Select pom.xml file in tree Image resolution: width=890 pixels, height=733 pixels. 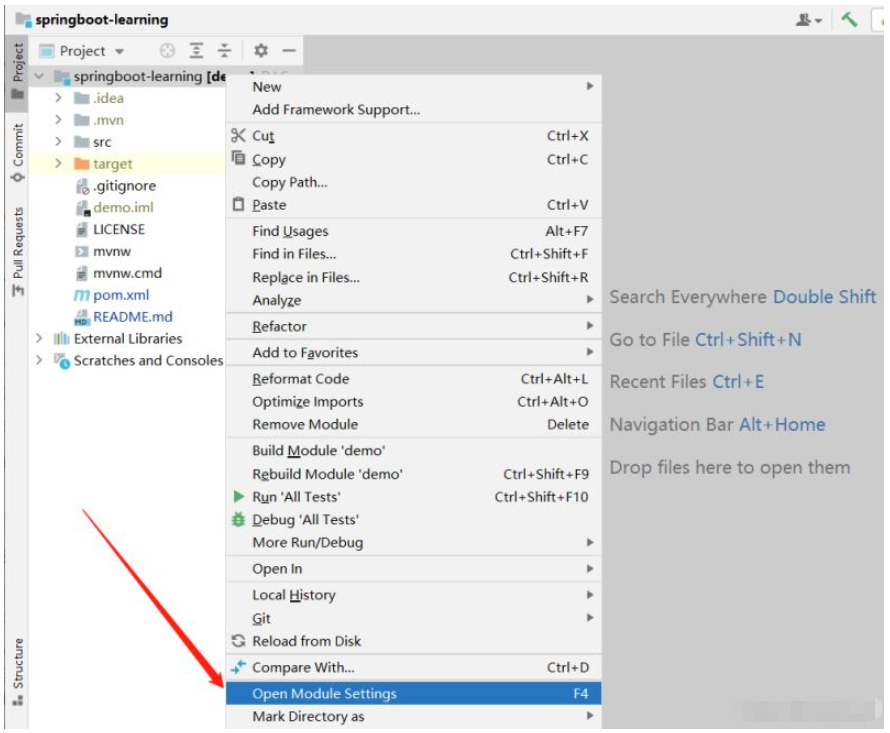(x=121, y=295)
